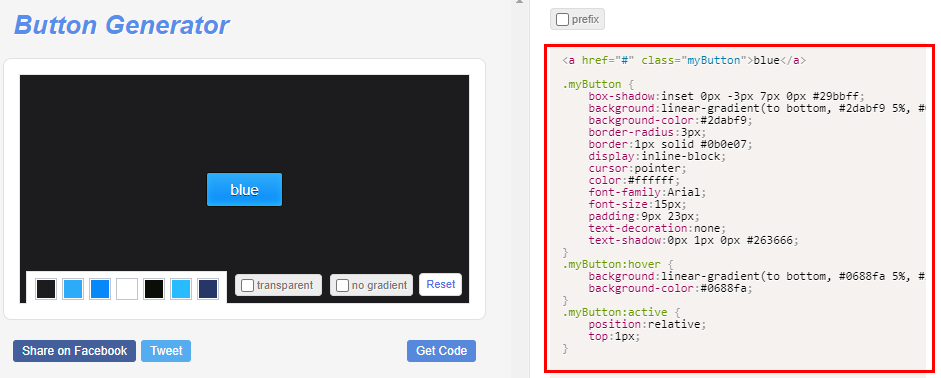Click the 'cursor:pointer;' code line
Screen dimensions: 941x378
click(637, 169)
